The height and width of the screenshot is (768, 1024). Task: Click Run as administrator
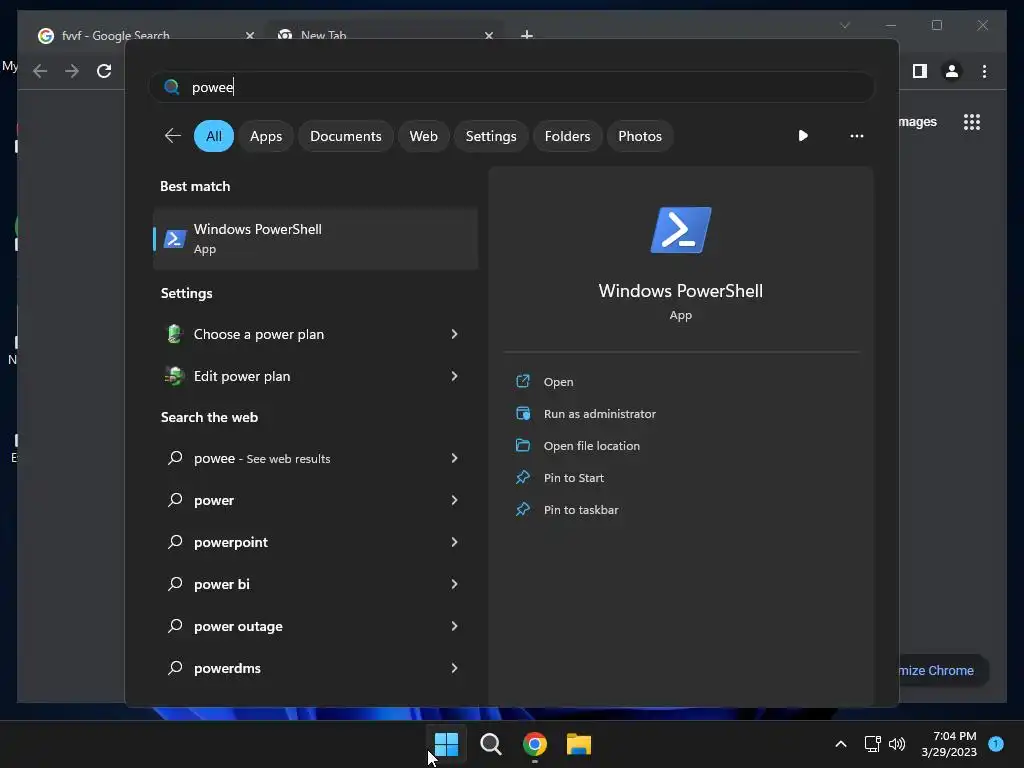600,413
